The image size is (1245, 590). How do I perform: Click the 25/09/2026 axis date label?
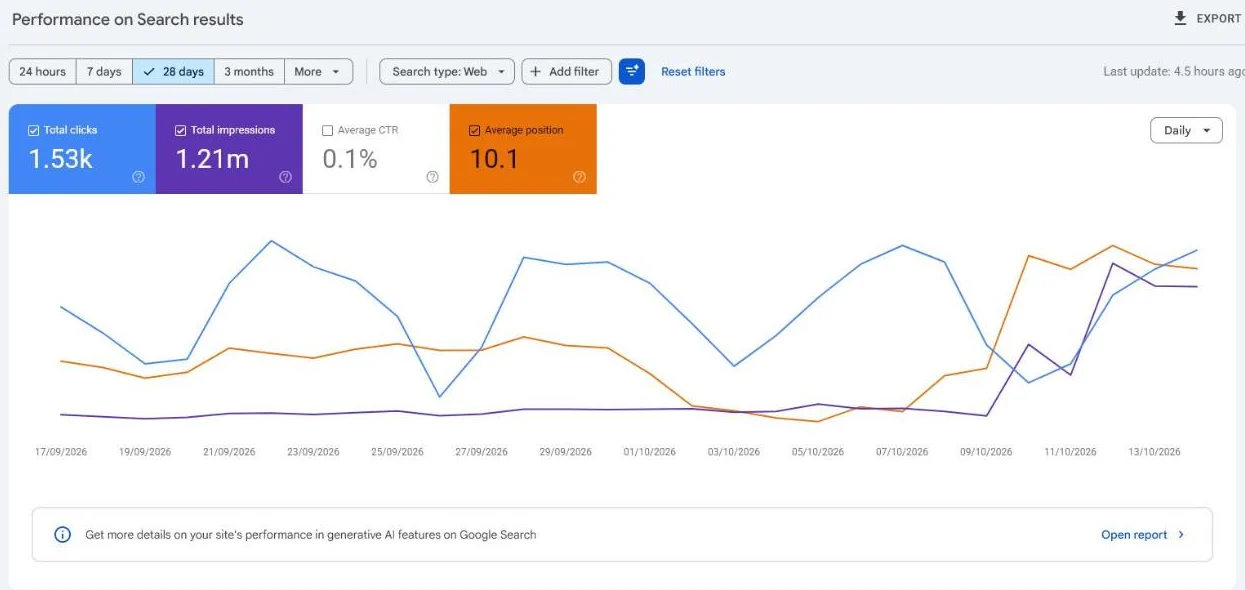point(397,452)
